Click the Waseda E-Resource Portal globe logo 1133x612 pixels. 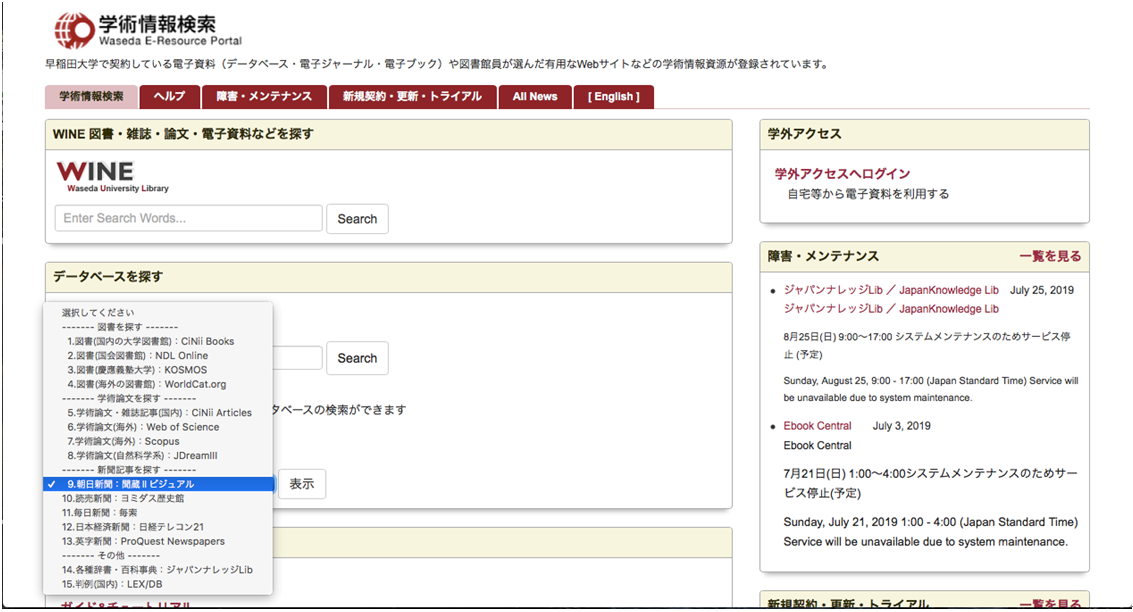coord(74,30)
